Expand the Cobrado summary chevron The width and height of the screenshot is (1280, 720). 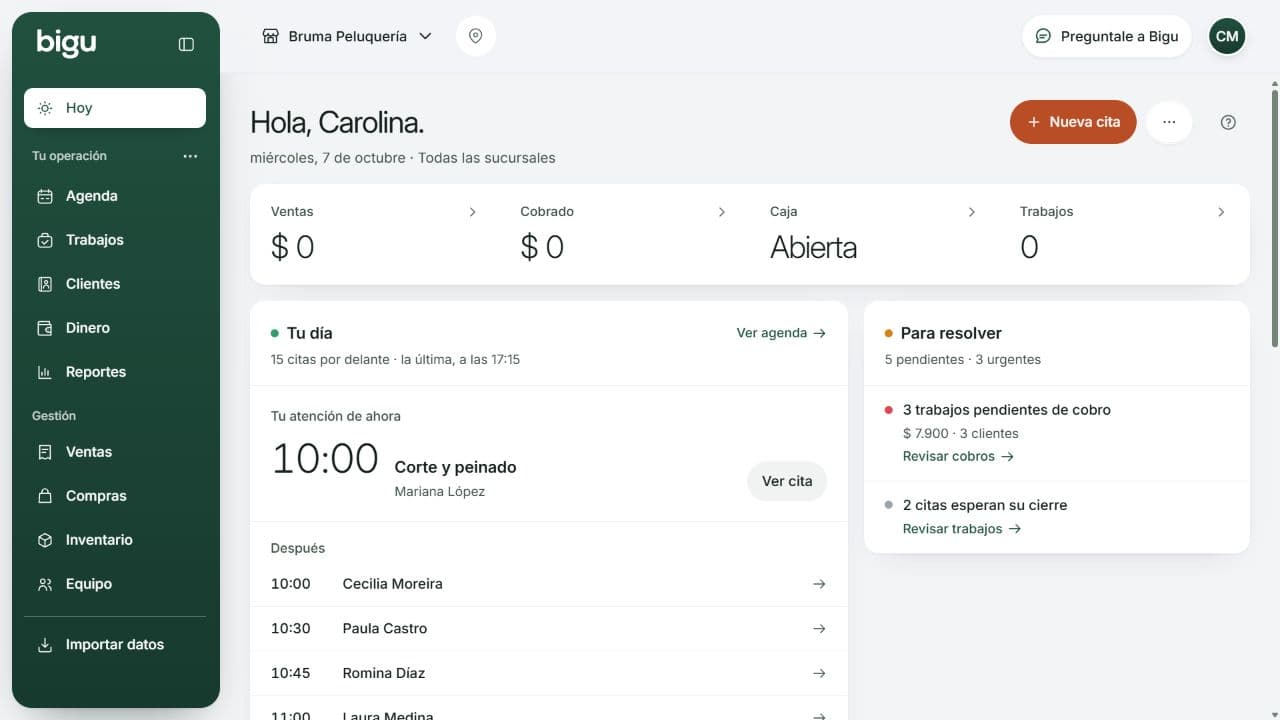tap(722, 212)
